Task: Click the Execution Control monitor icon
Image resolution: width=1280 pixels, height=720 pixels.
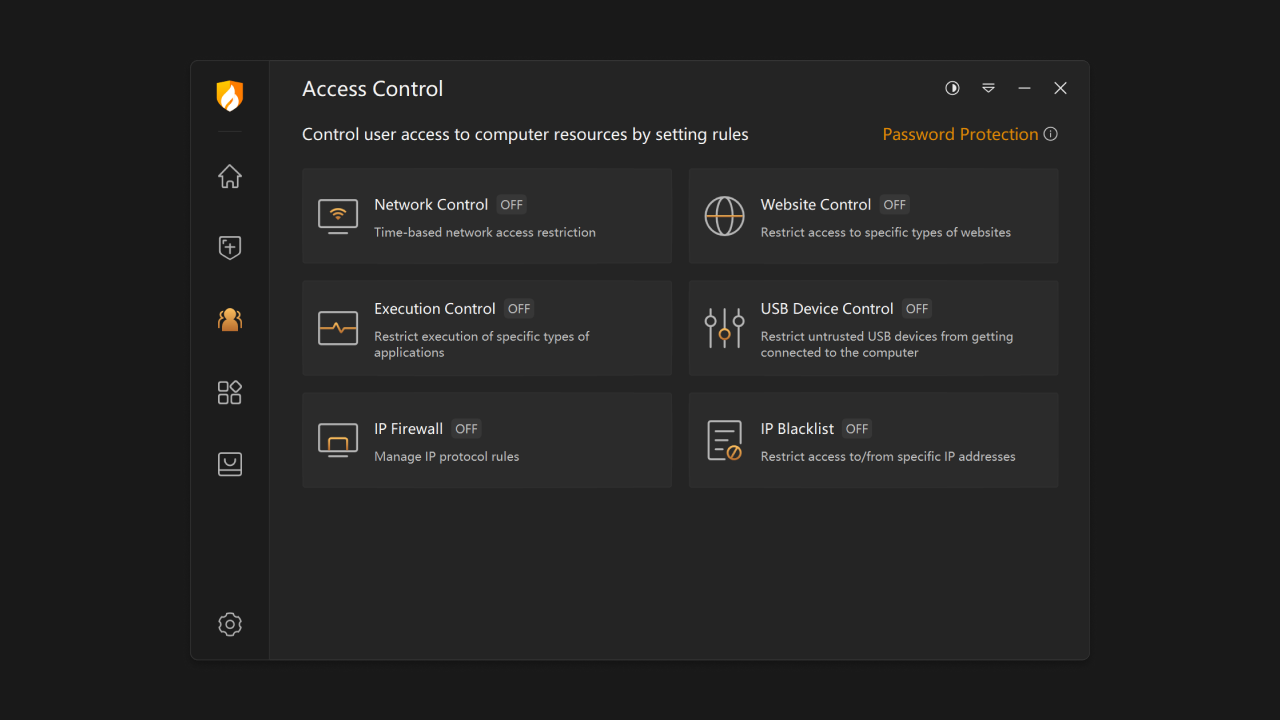Action: [x=337, y=327]
